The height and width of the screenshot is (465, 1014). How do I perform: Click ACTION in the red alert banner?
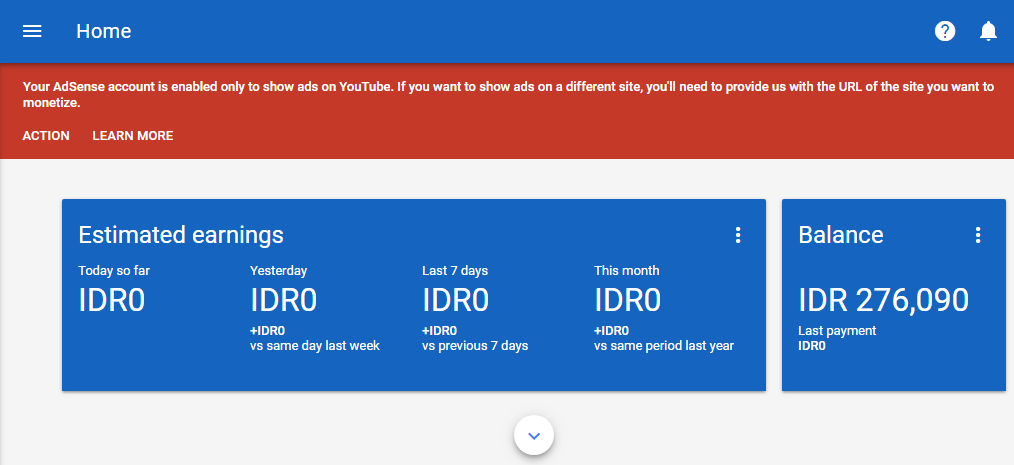(46, 136)
